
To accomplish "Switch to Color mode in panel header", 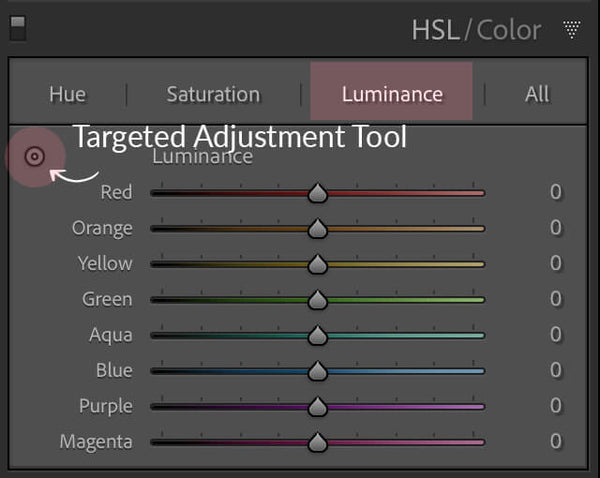I will pos(509,30).
